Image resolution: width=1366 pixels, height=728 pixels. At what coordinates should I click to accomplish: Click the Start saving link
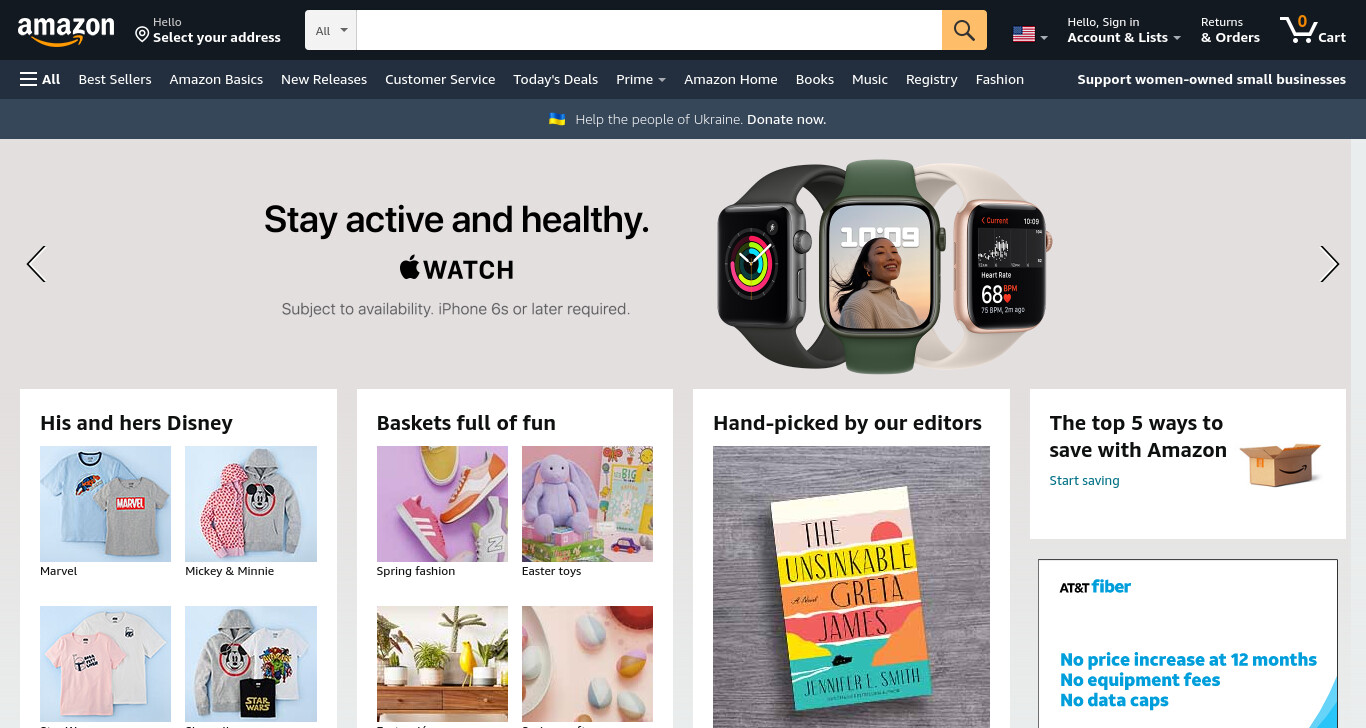click(x=1084, y=481)
